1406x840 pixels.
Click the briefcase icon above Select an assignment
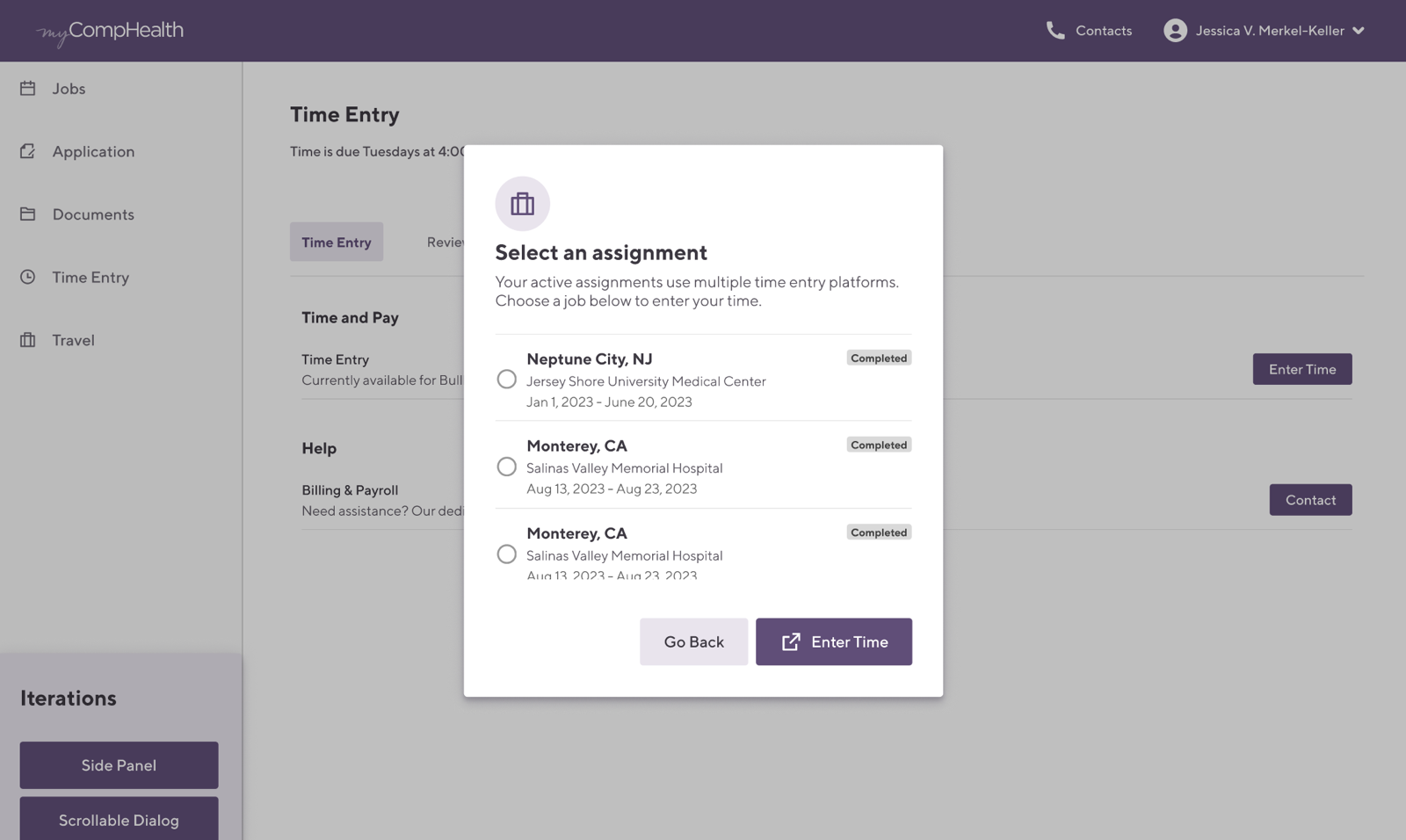point(522,203)
